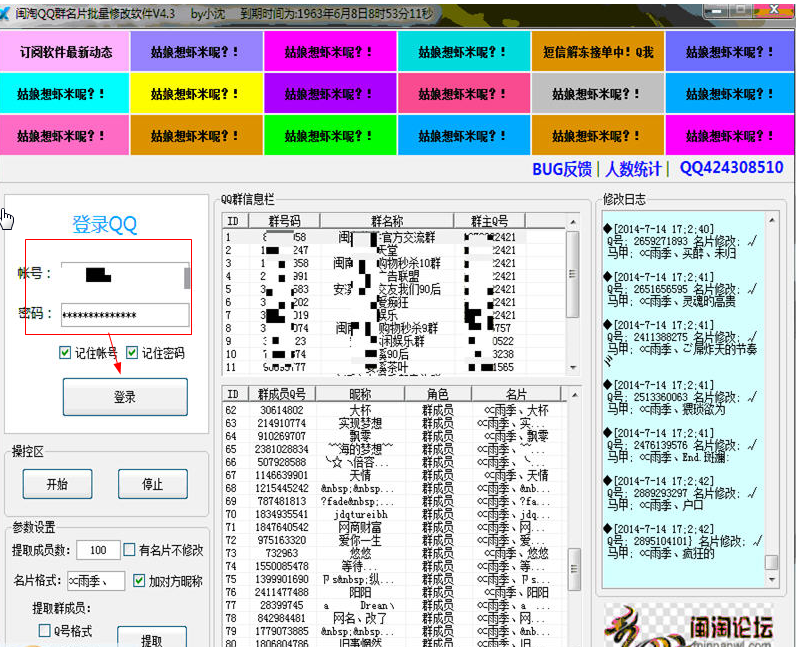Click the 角色 column header
The image size is (805, 647).
click(437, 394)
